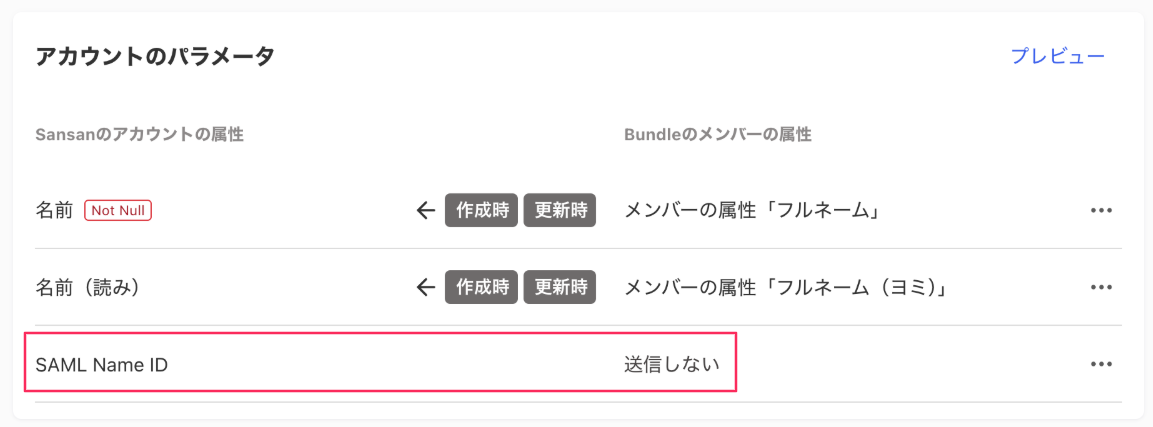
Task: Select the メンバーの属性「フルネーム（ヨミ）」 mapping value
Action: coord(785,287)
